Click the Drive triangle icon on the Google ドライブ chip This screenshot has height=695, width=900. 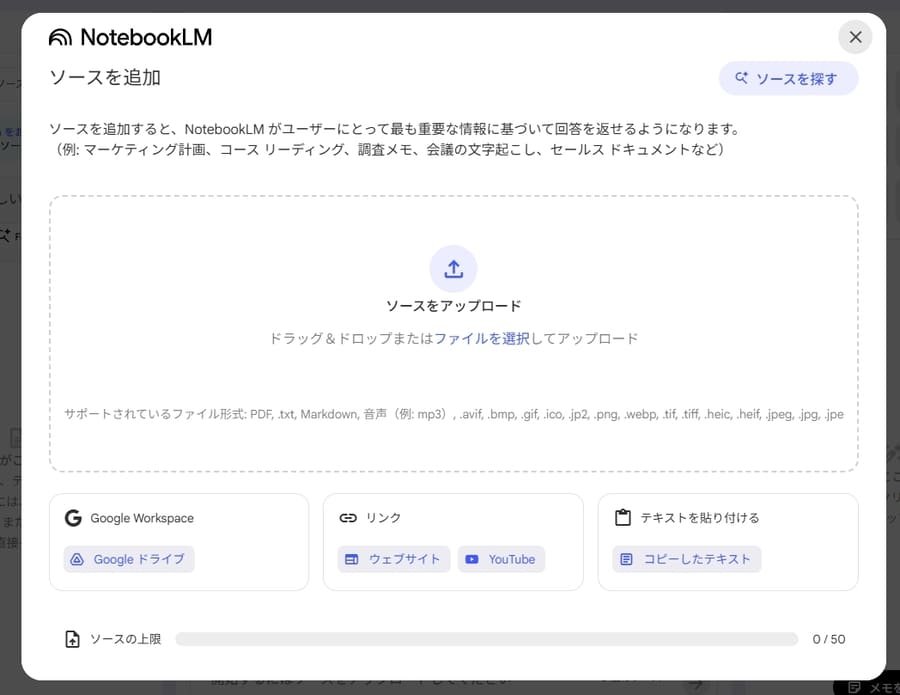pyautogui.click(x=78, y=560)
